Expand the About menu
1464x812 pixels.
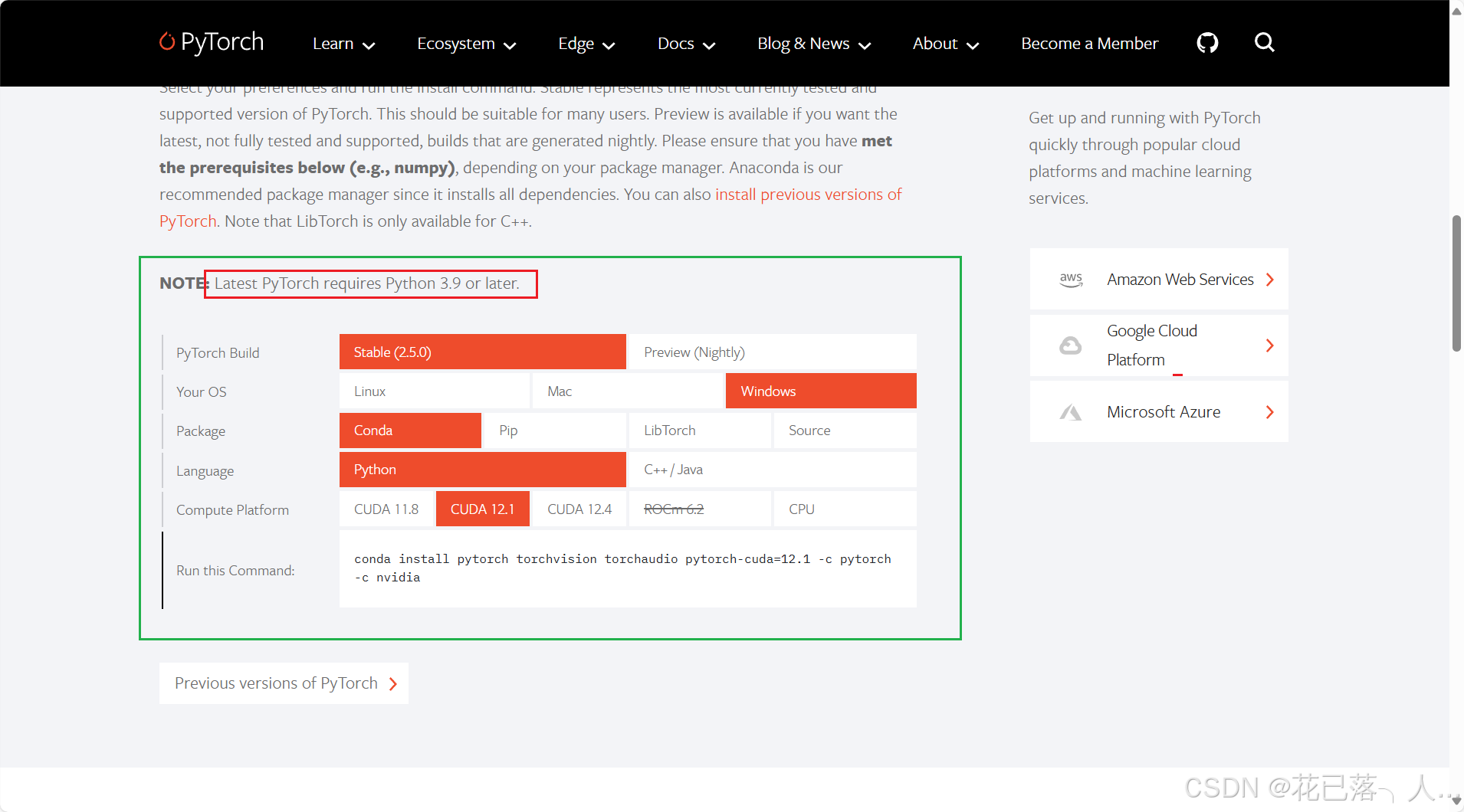tap(946, 44)
